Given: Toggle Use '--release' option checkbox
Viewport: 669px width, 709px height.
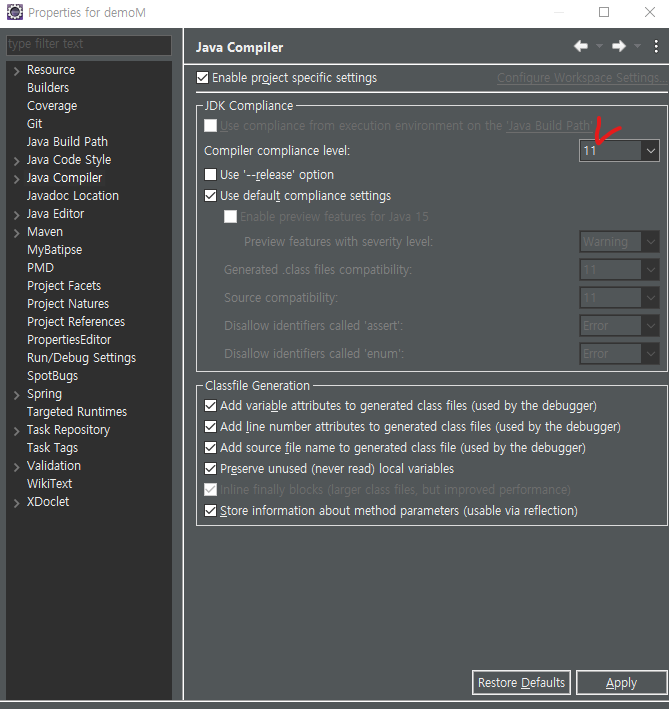Looking at the screenshot, I should coord(210,175).
